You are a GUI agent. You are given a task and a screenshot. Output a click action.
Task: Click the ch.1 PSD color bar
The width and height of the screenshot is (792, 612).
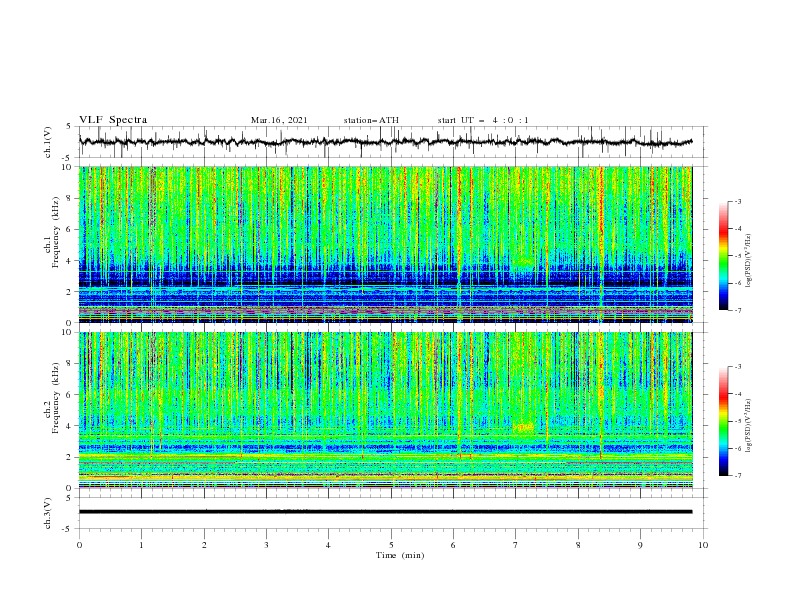coord(723,256)
